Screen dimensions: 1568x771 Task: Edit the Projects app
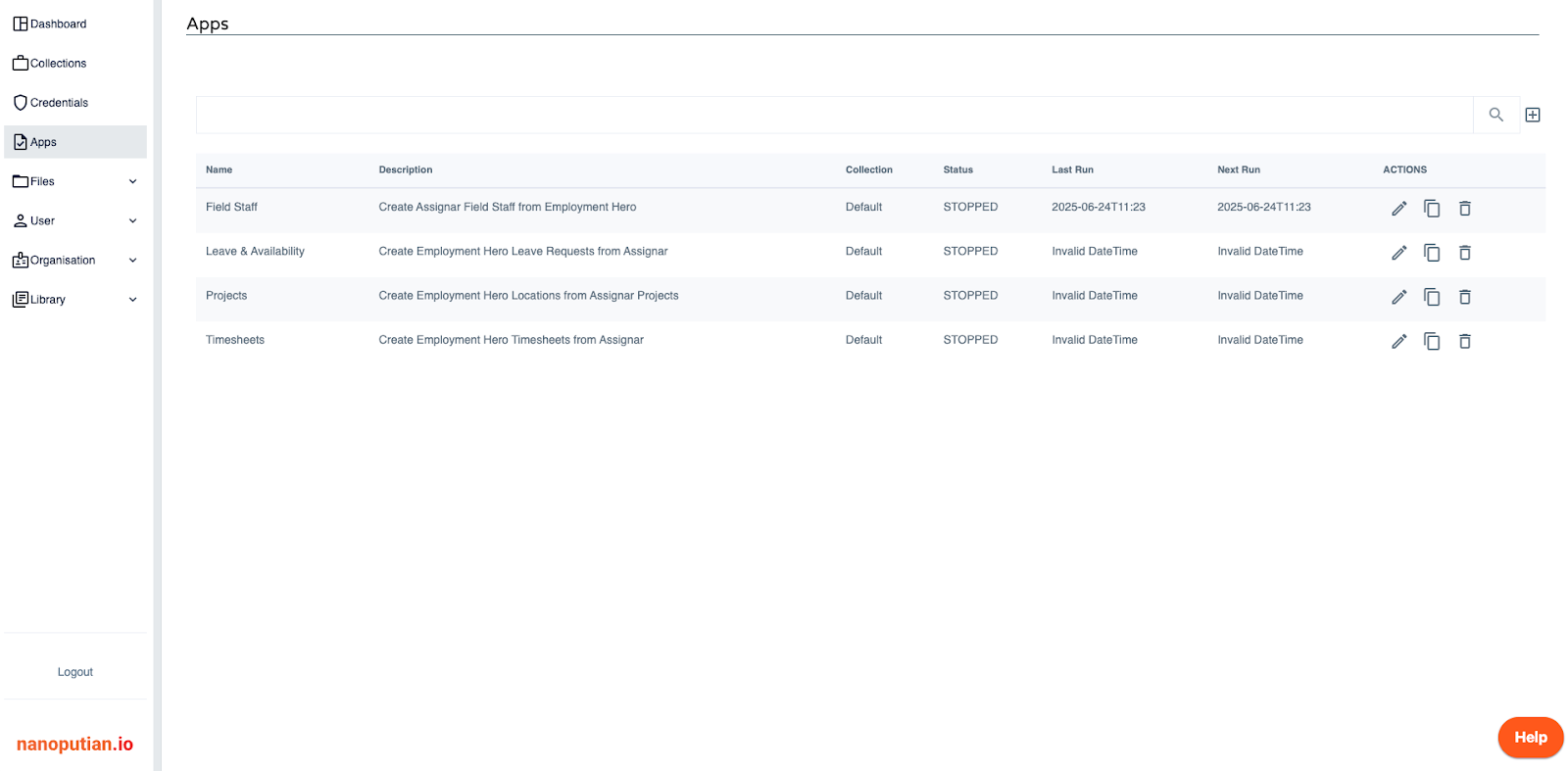point(1398,296)
